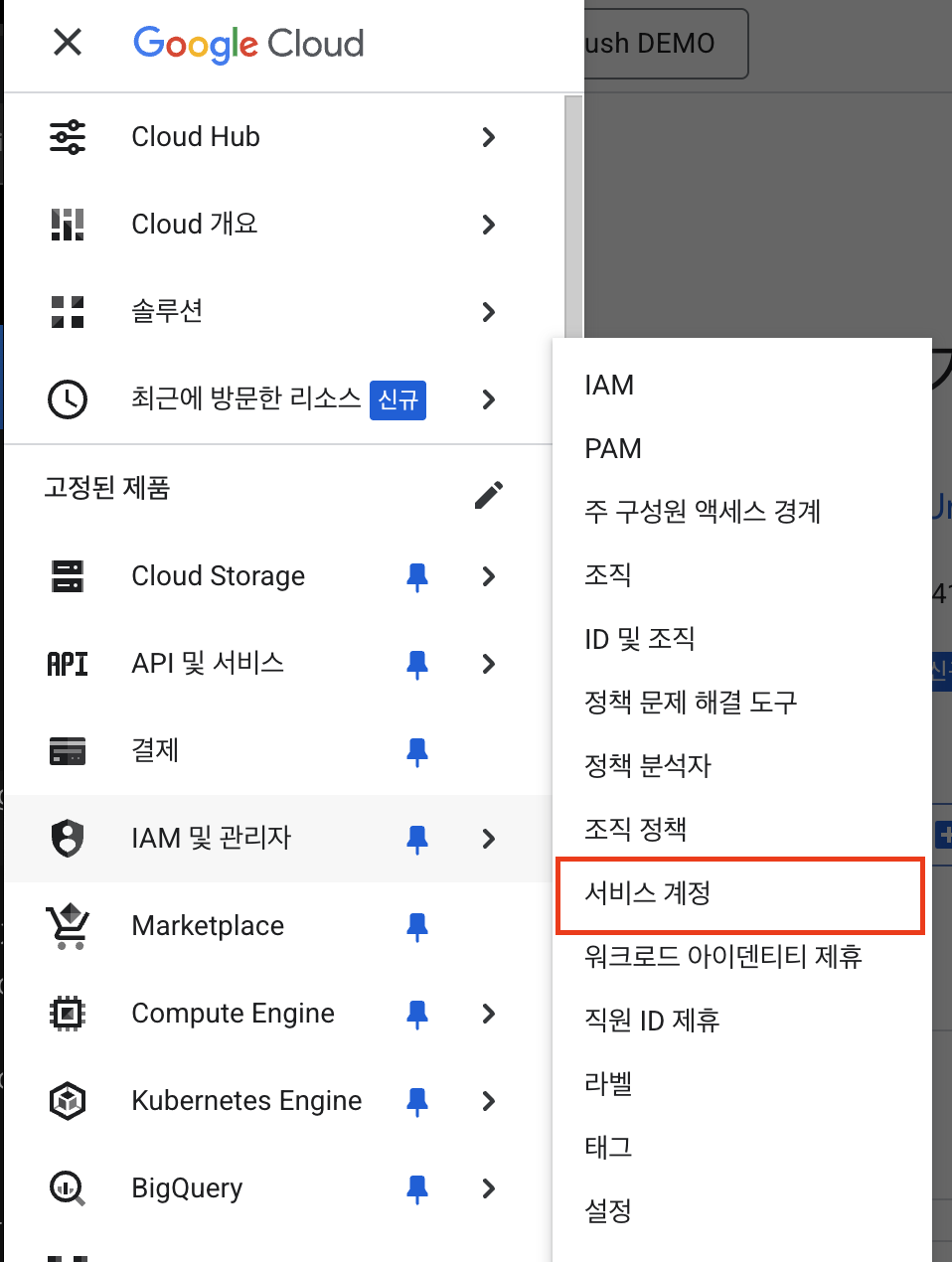Unpin BigQuery from pinned products

coord(417,1189)
